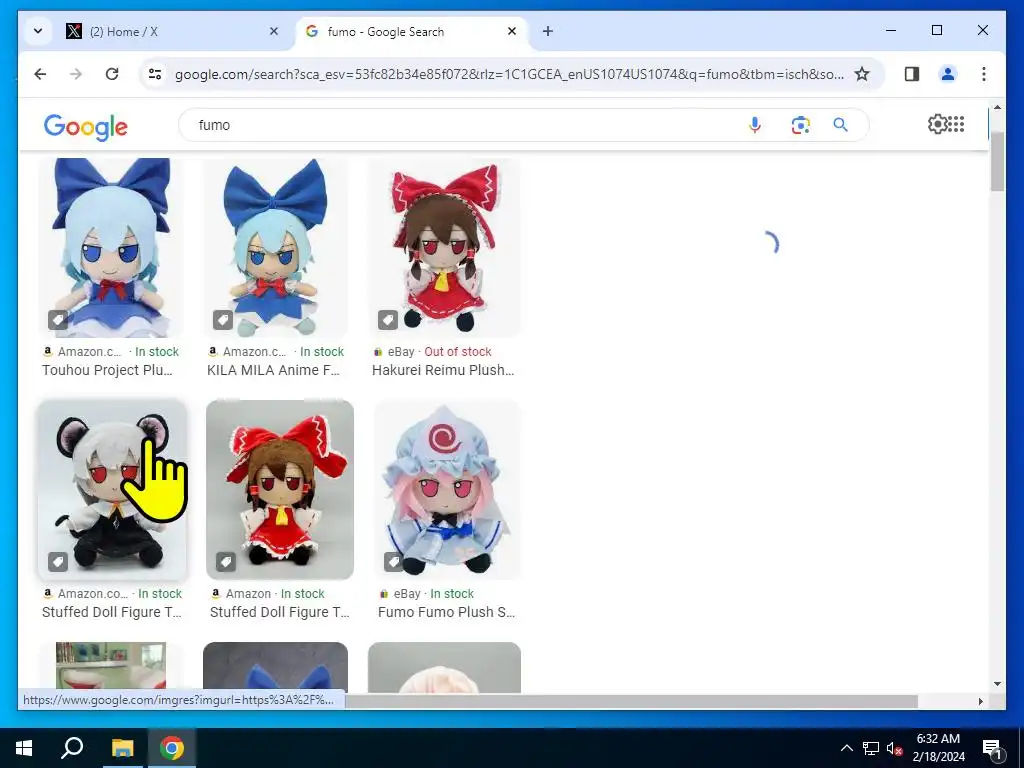The height and width of the screenshot is (768, 1024).
Task: Go to Google home via logo
Action: tap(86, 127)
